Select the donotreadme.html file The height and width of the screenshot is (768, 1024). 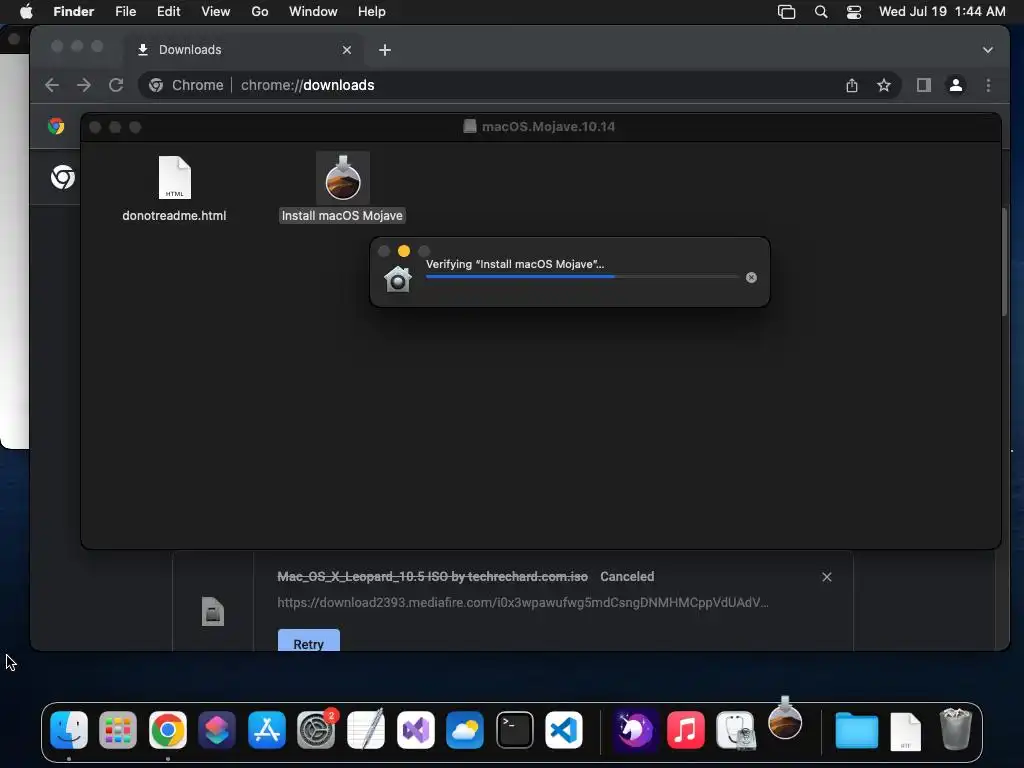174,189
